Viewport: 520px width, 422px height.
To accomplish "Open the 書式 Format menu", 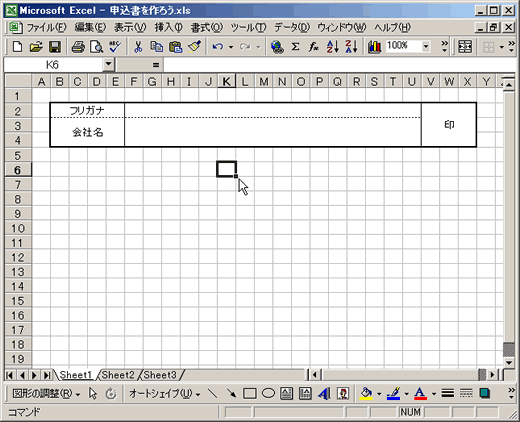I will [207, 28].
